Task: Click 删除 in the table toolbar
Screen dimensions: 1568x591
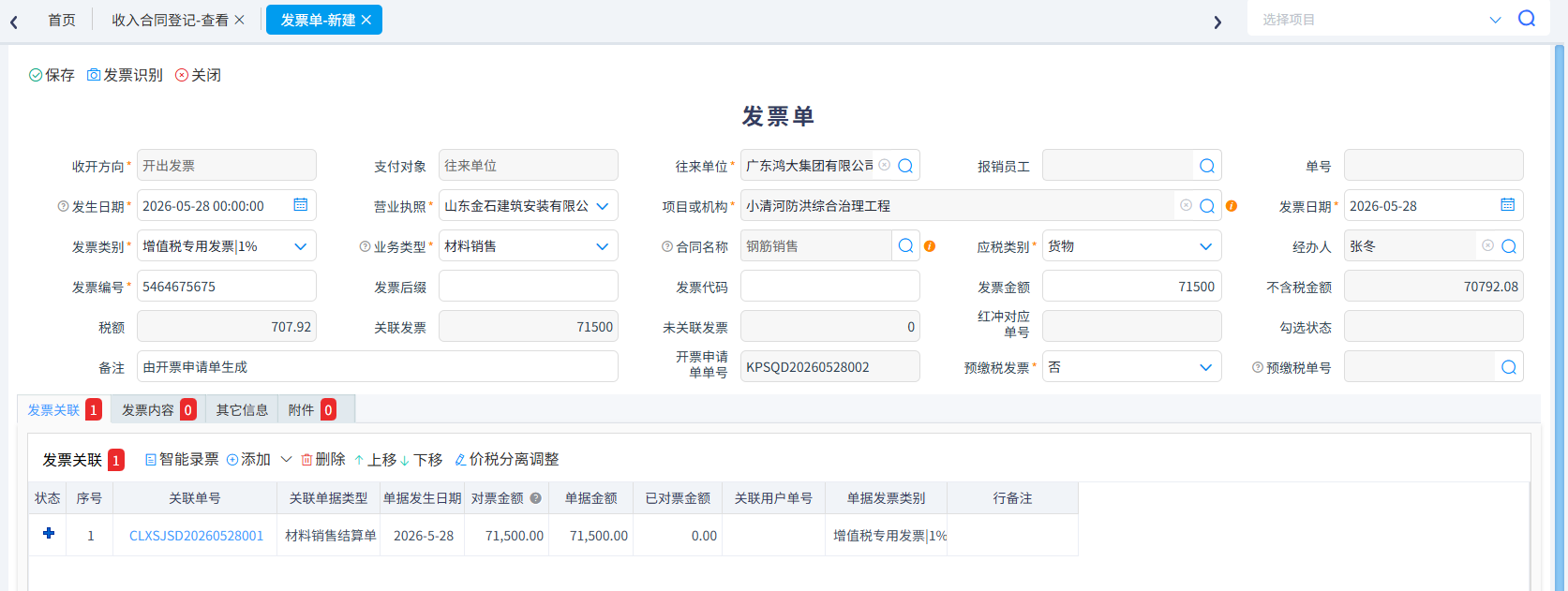Action: tap(323, 459)
